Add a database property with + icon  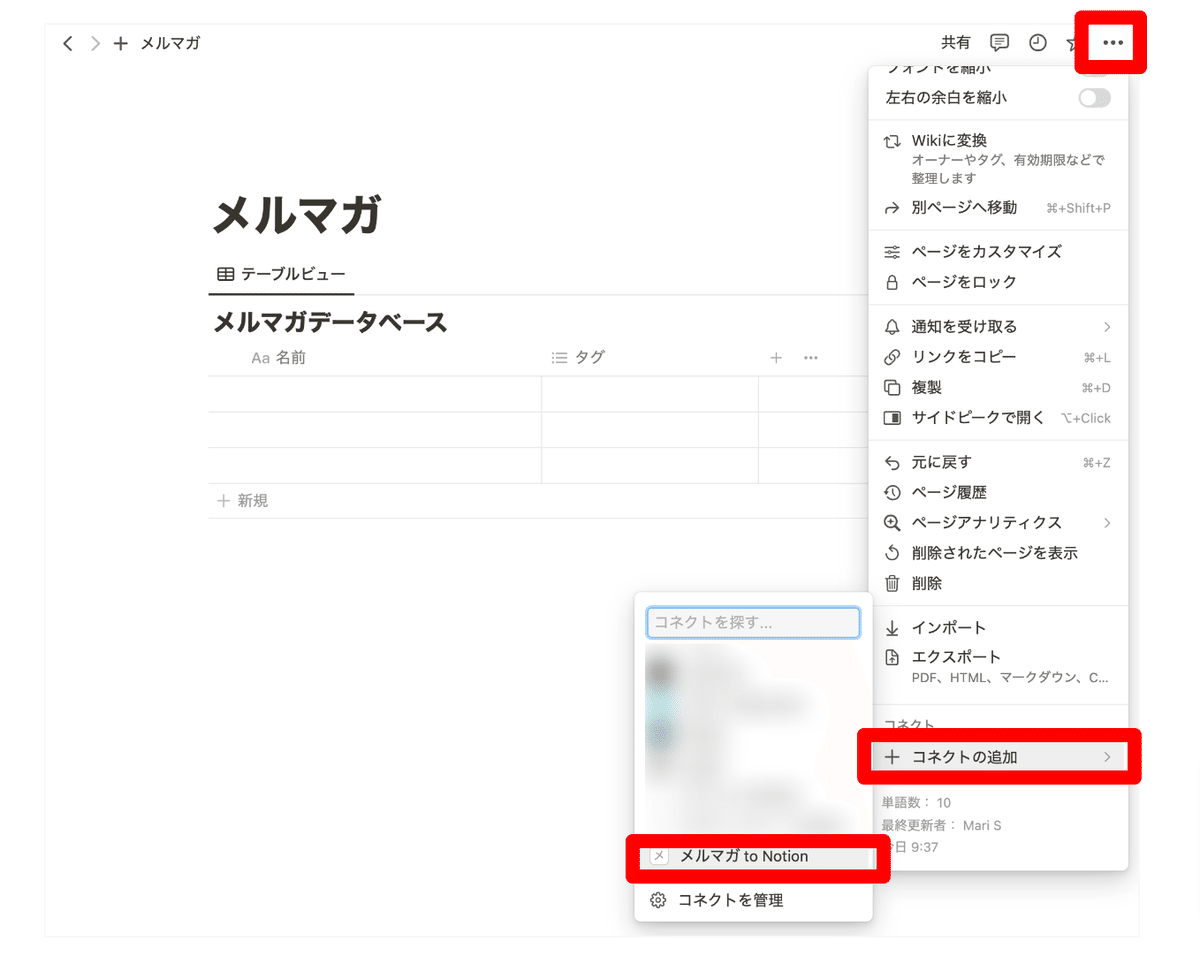coord(776,357)
